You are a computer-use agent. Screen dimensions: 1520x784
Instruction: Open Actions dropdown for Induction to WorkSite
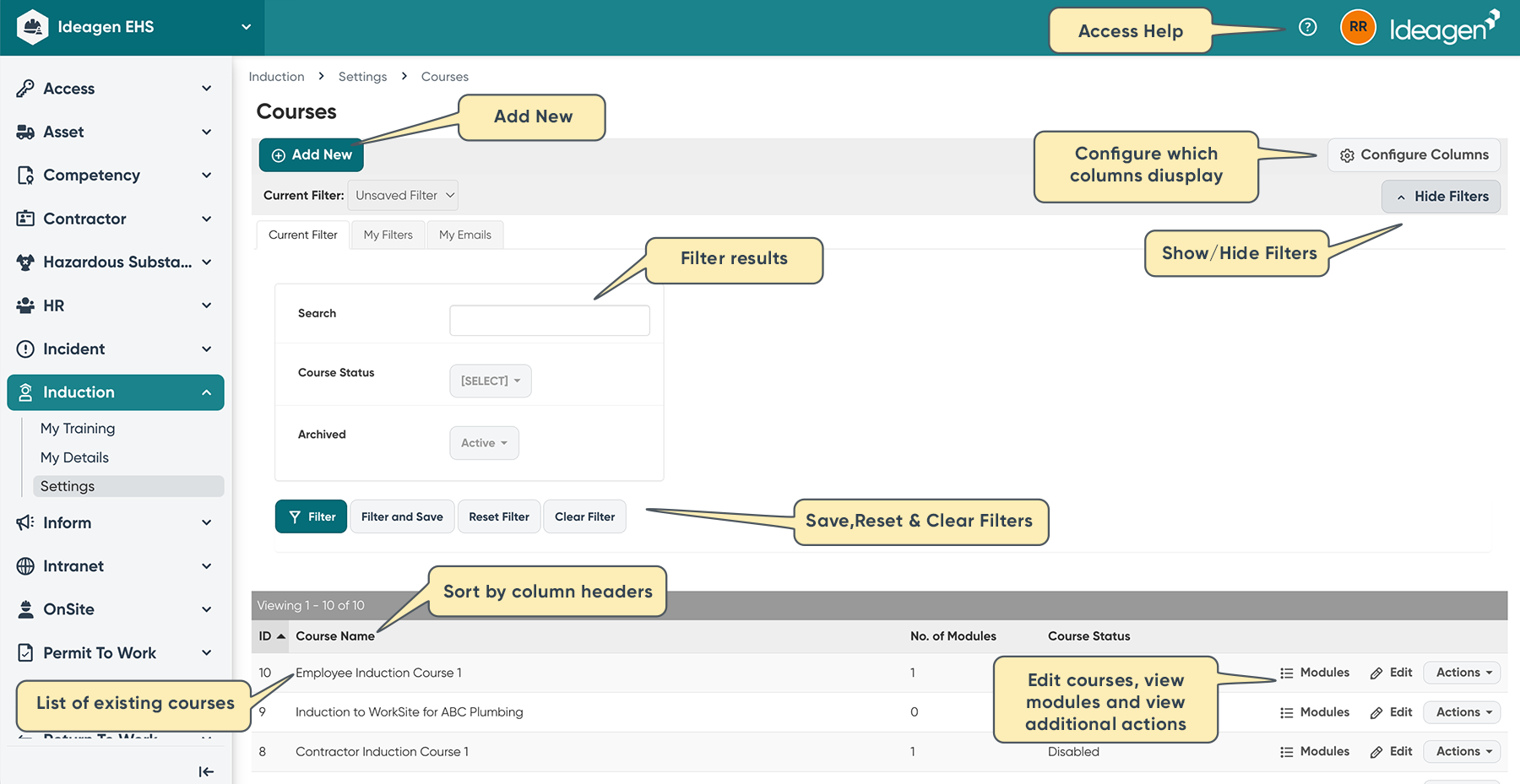(x=1461, y=711)
